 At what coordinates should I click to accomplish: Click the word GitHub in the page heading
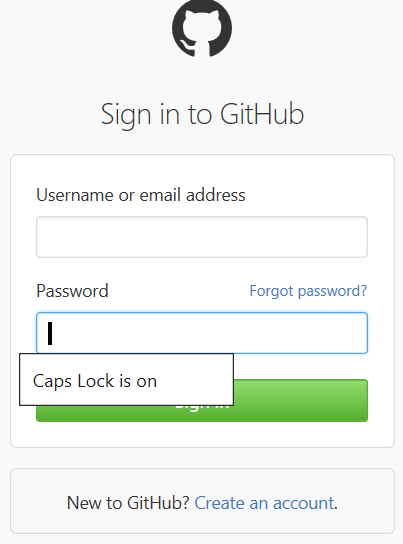point(262,114)
